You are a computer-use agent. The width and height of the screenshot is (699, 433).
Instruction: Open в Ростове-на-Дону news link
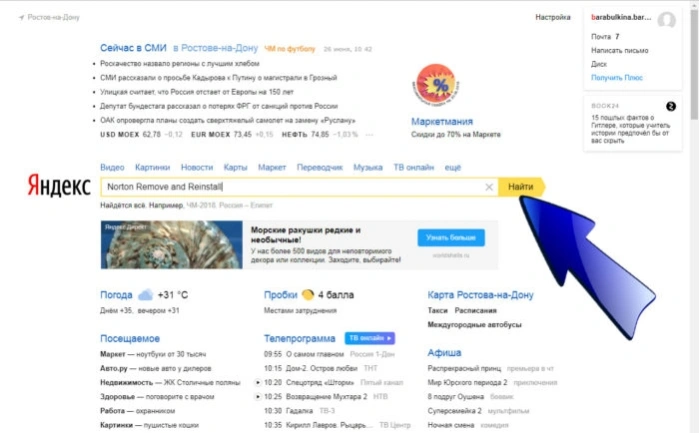216,48
